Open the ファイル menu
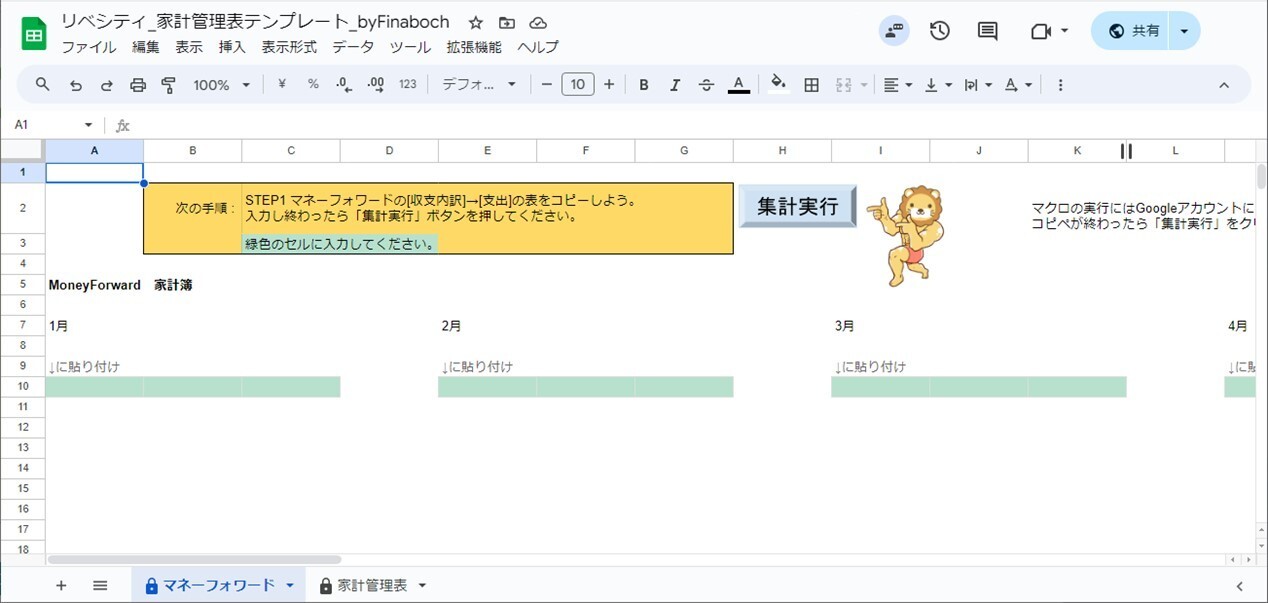The width and height of the screenshot is (1268, 603). click(x=89, y=47)
